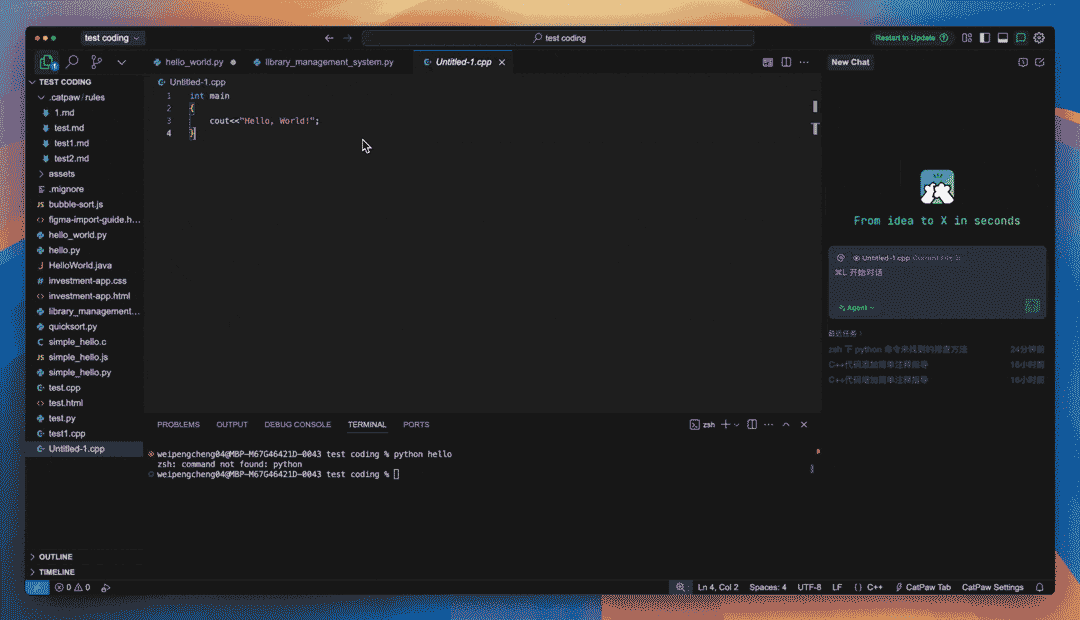Open the Agent mode dropdown
Image resolution: width=1080 pixels, height=620 pixels.
click(x=856, y=308)
